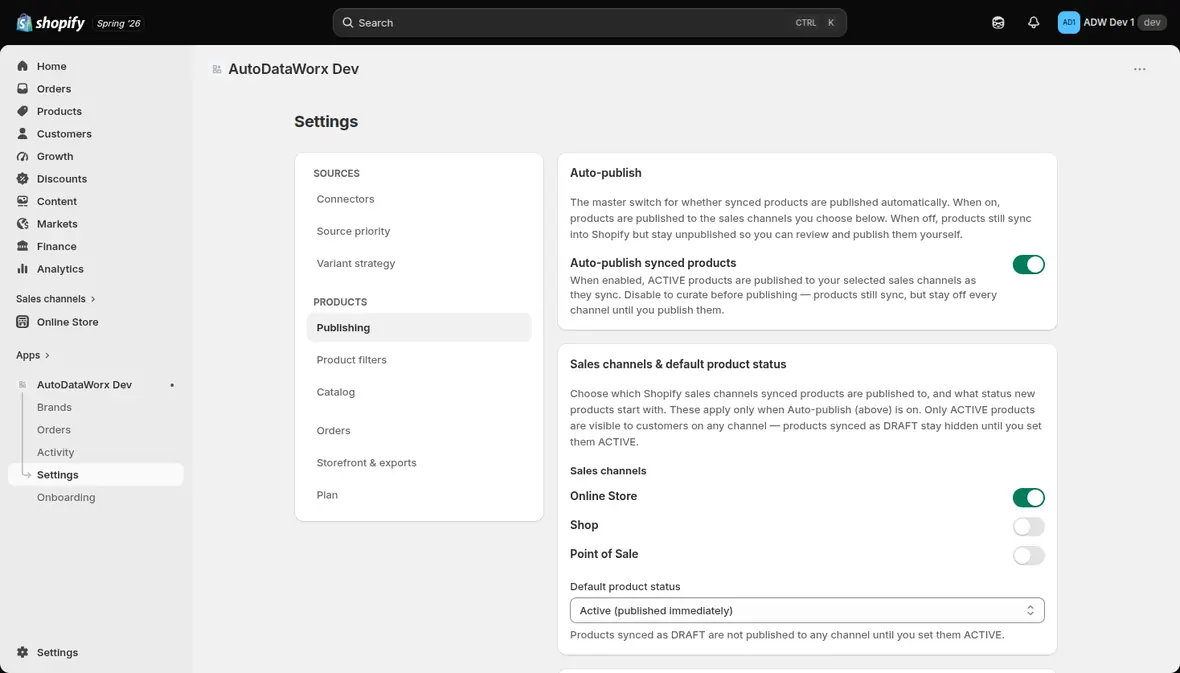
Task: Click the Content icon in sidebar
Action: [x=23, y=202]
